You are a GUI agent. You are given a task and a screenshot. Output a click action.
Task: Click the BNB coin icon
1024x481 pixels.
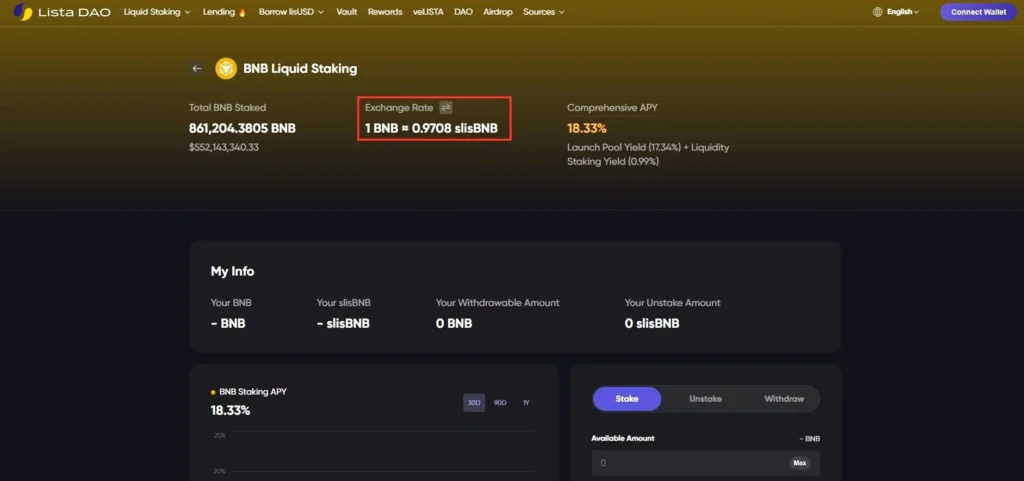(226, 69)
